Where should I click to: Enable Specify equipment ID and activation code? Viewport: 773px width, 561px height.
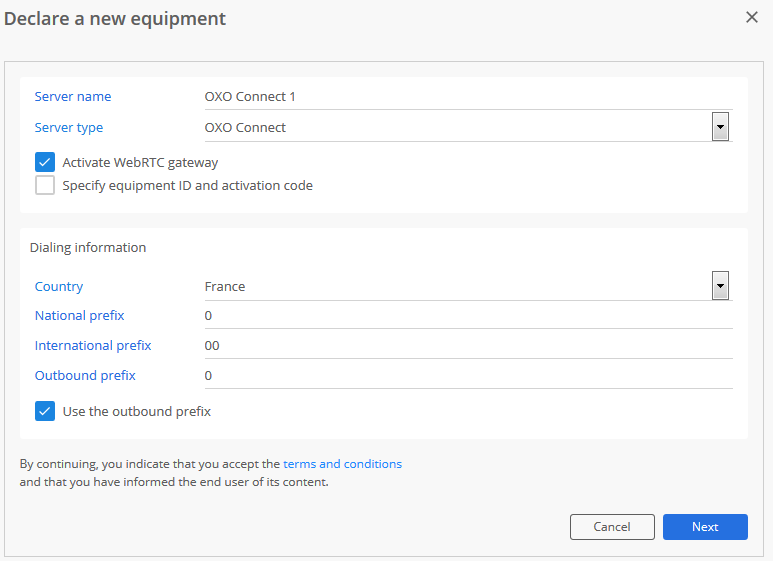pos(45,185)
